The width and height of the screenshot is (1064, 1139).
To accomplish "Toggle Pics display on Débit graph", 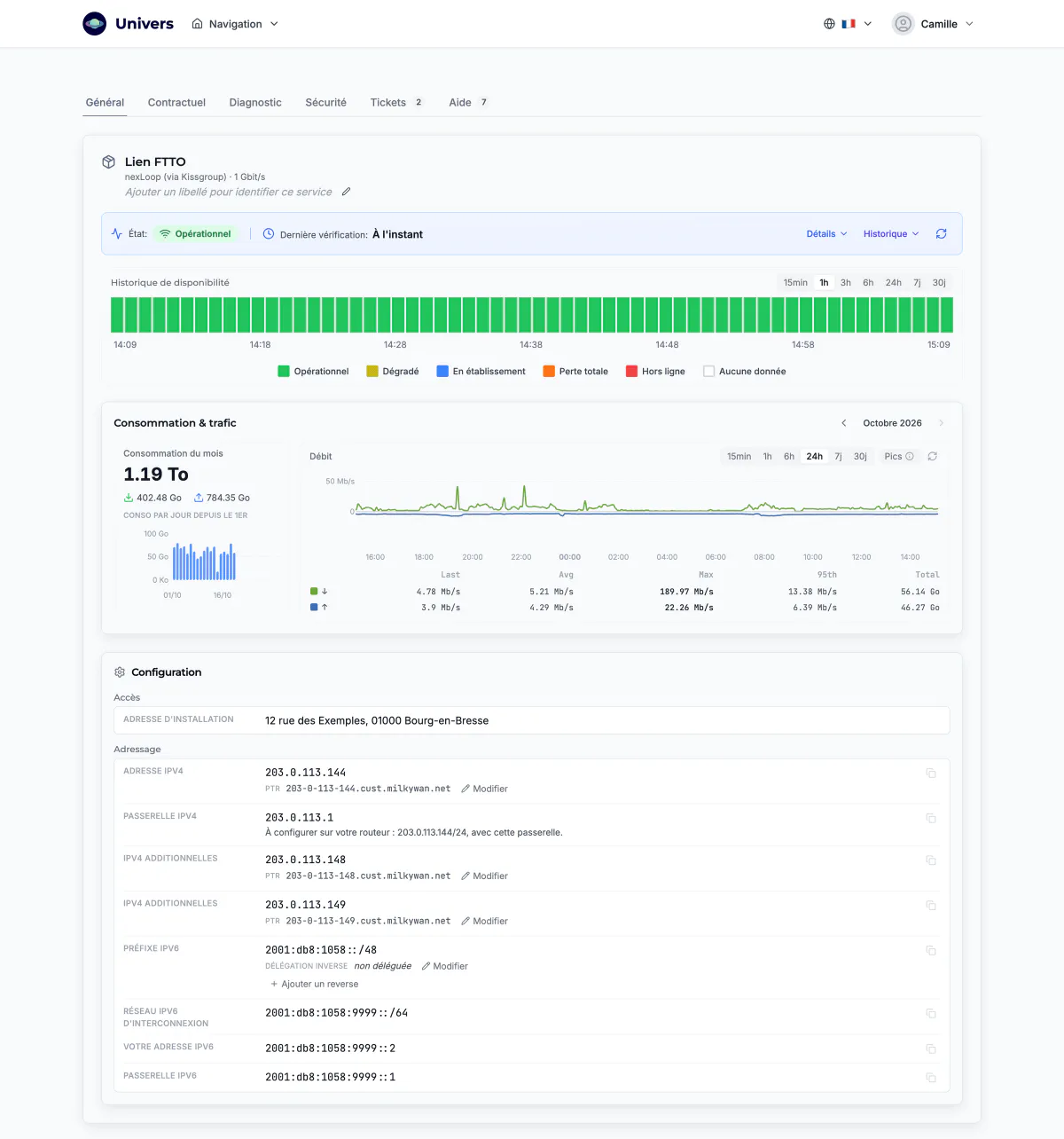I will click(x=899, y=457).
